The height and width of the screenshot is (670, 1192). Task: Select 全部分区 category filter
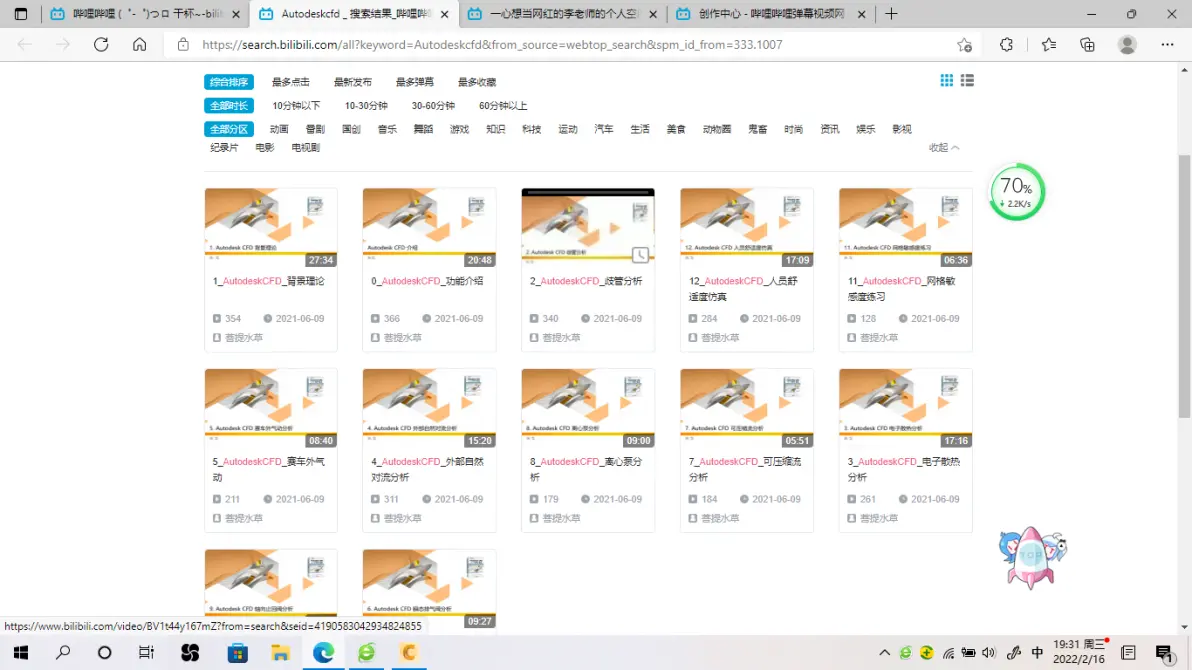(x=229, y=129)
